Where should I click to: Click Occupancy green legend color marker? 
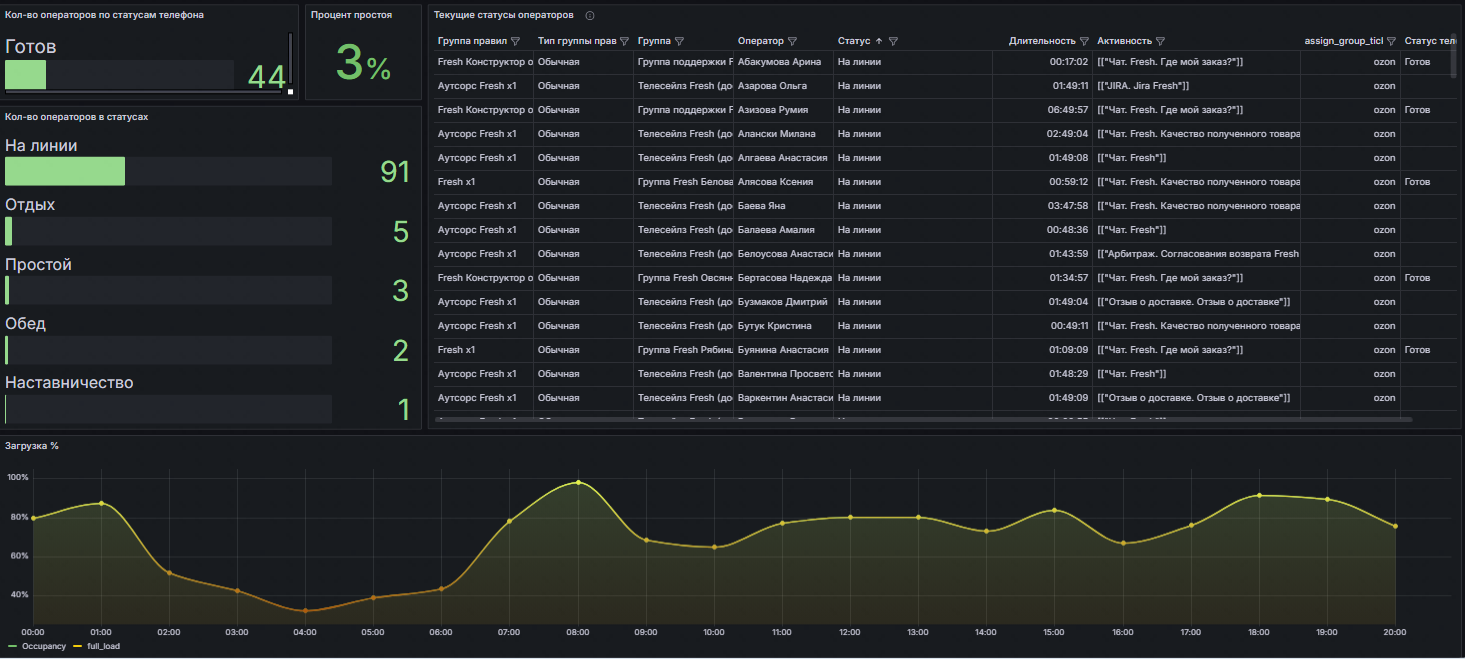coord(12,646)
